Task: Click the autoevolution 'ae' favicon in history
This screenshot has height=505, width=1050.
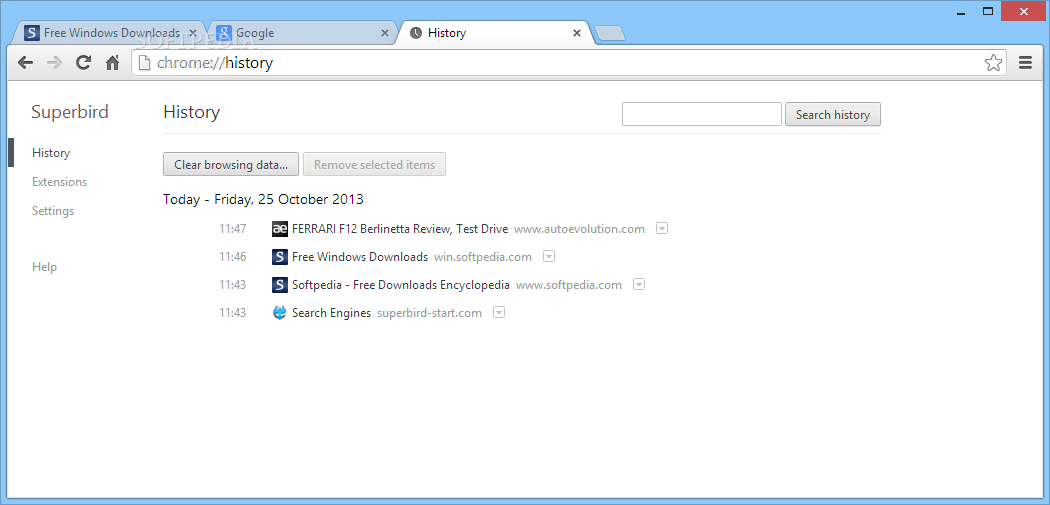Action: tap(280, 229)
